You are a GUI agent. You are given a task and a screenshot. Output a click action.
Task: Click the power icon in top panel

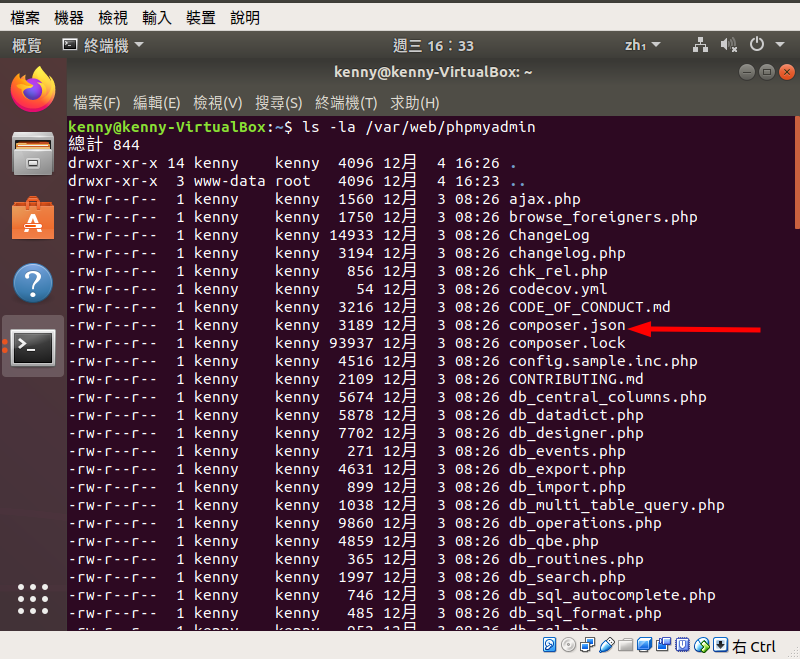pos(757,45)
